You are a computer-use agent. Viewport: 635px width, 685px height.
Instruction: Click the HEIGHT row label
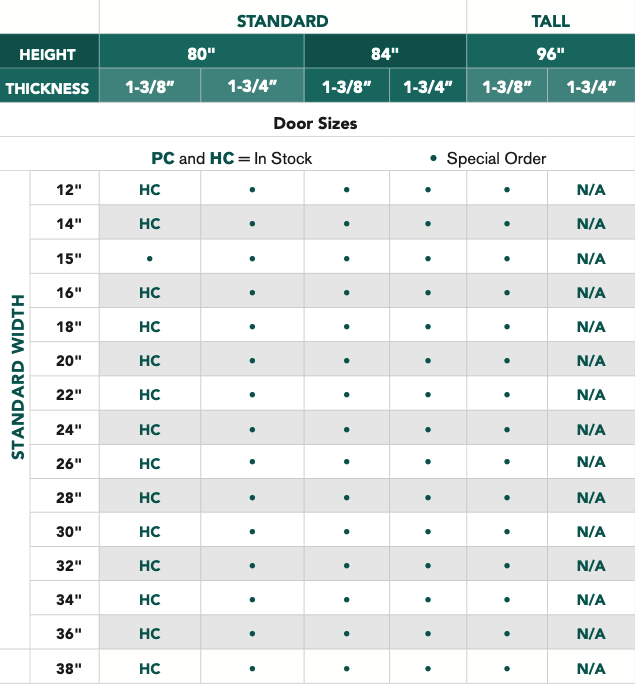tap(48, 54)
